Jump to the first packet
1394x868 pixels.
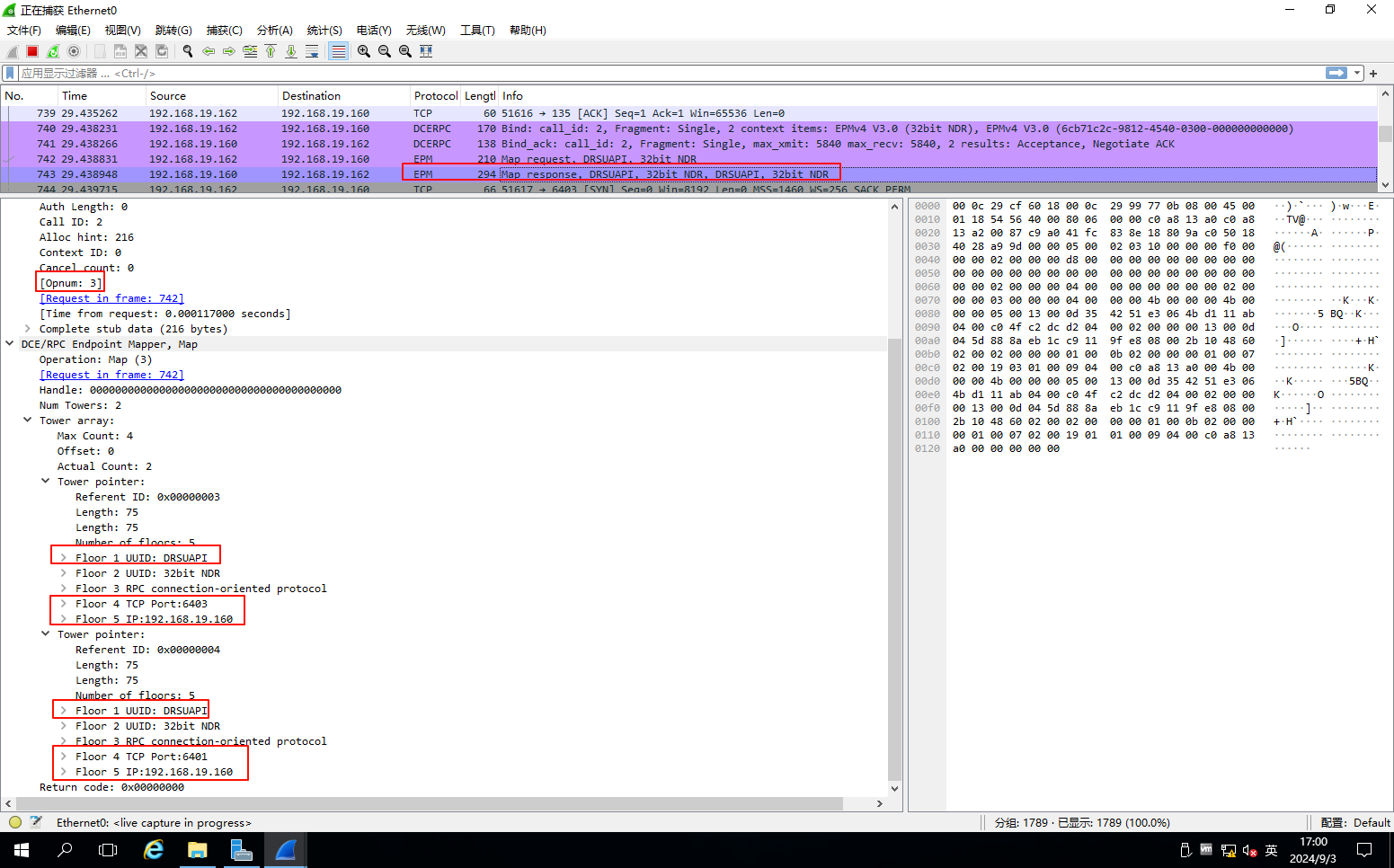click(x=271, y=51)
